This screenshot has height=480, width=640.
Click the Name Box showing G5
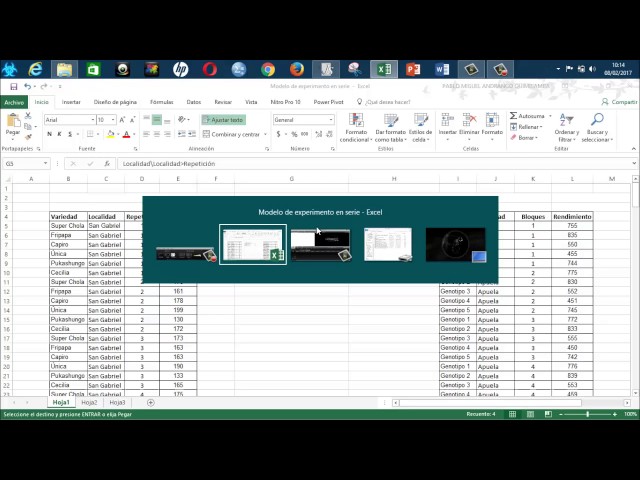26,164
